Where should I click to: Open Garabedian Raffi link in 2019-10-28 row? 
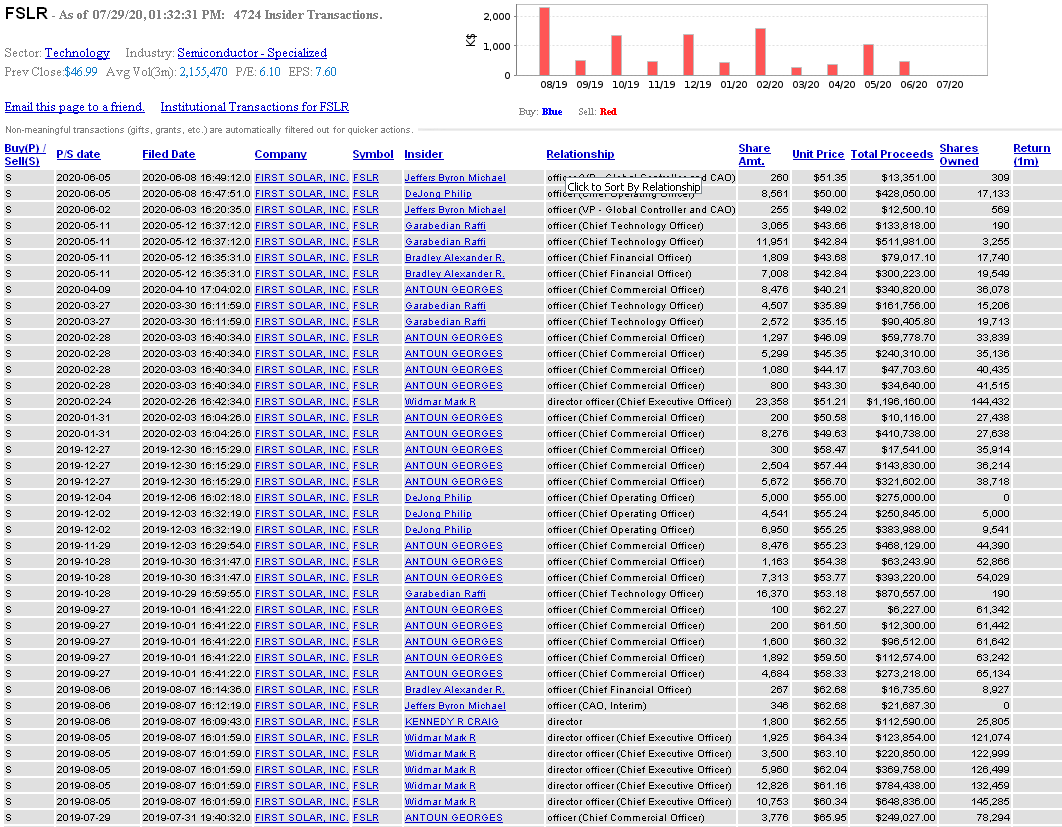pos(445,594)
